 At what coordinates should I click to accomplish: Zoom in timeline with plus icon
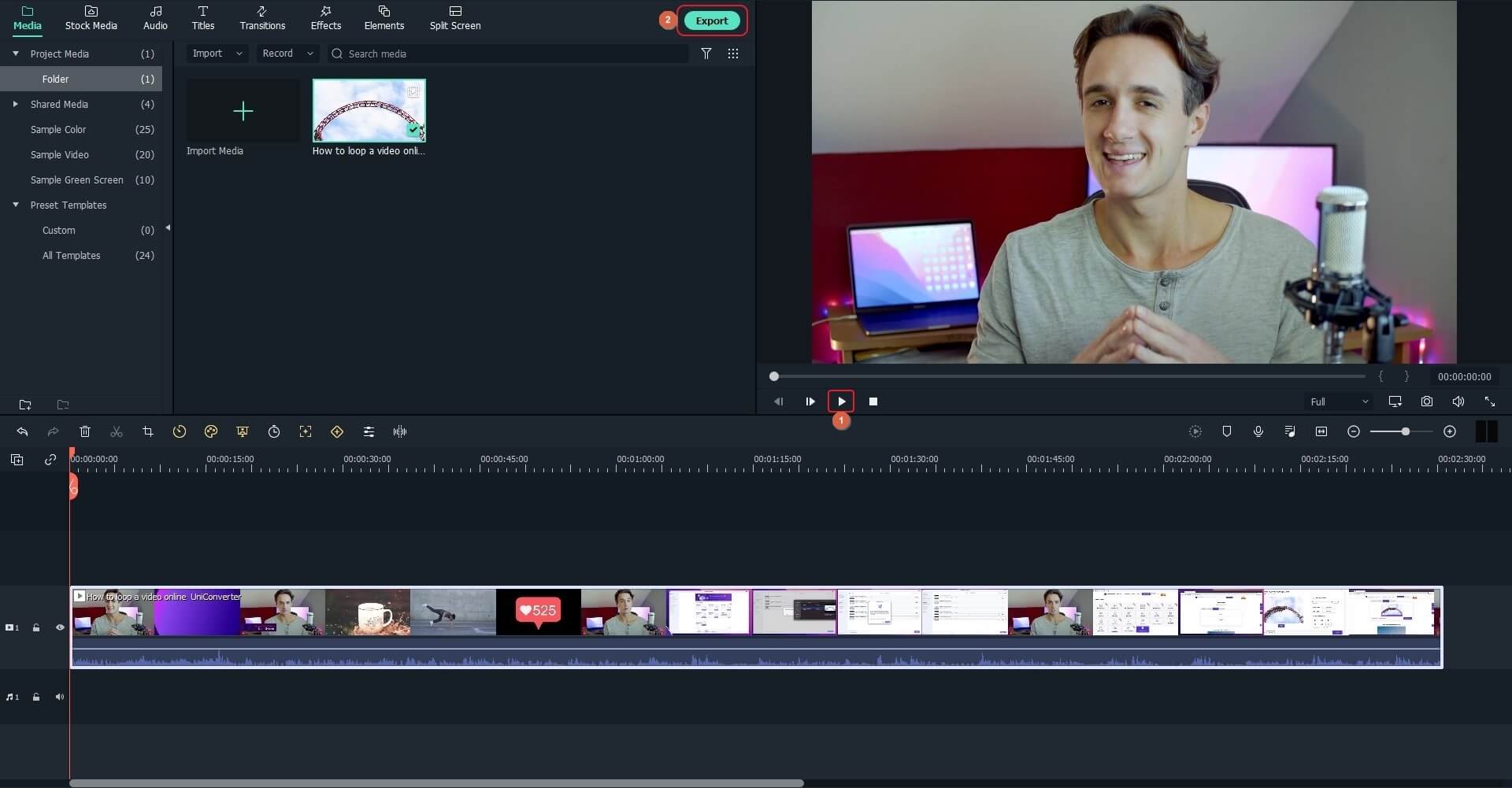coord(1450,431)
